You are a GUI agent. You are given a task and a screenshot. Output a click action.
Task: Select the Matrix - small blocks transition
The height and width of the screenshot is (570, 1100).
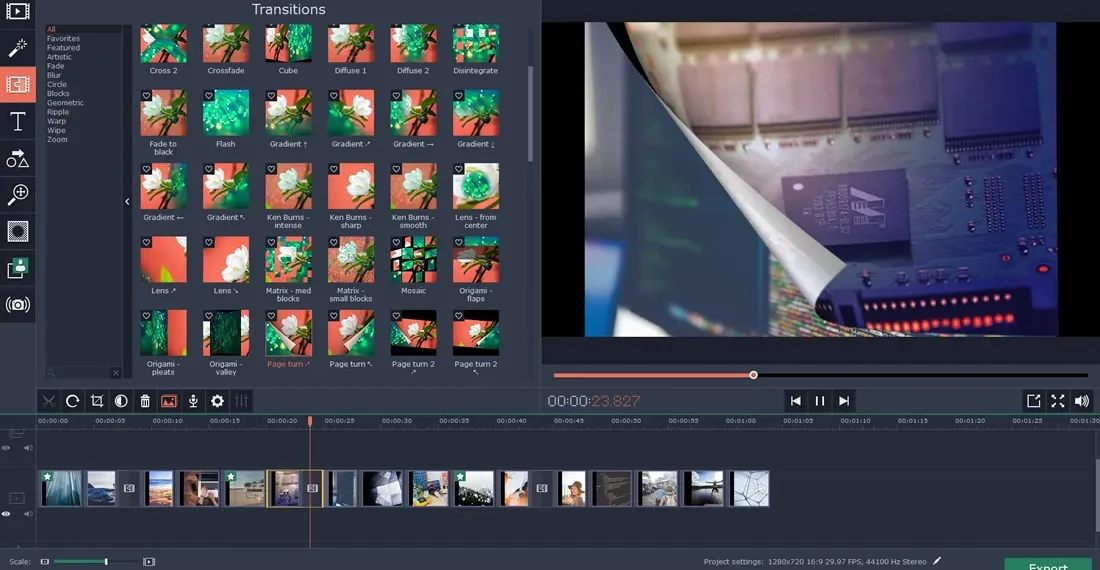351,259
